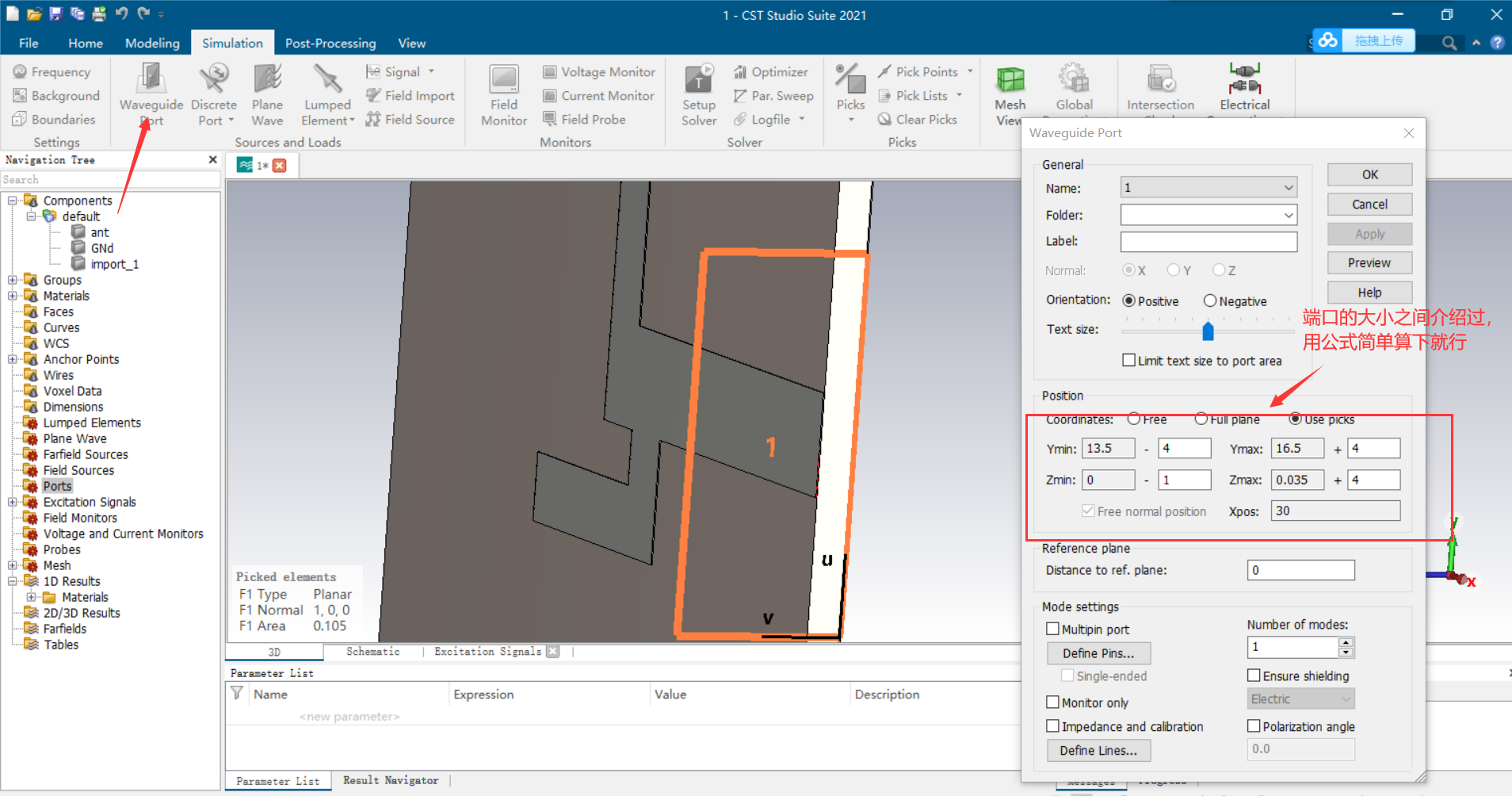
Task: Open the Lumped Element tool
Action: point(327,94)
